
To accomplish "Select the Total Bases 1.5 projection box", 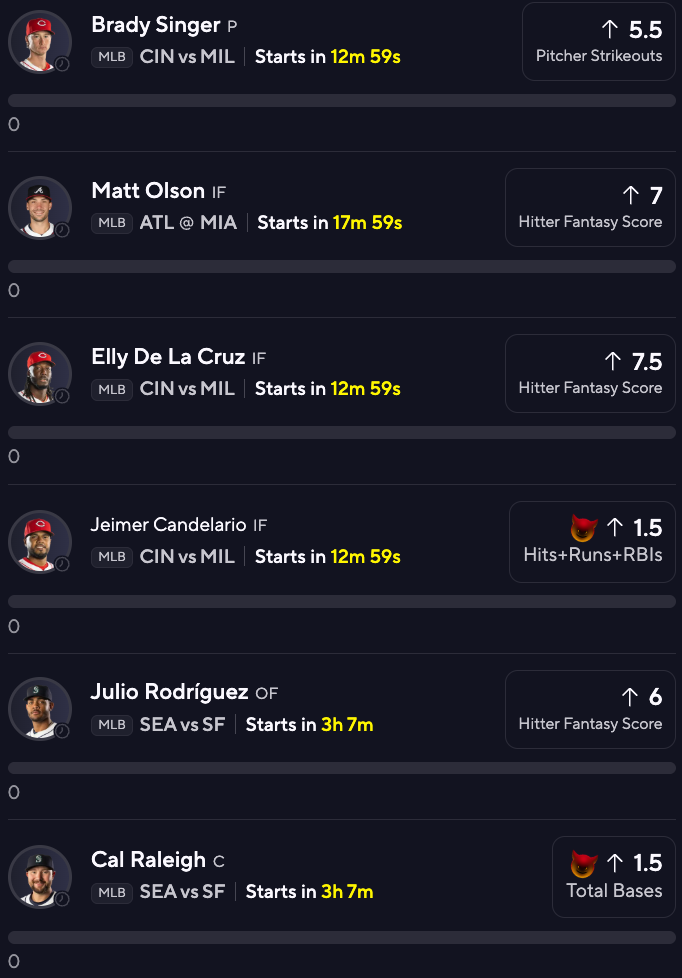I will pos(614,877).
